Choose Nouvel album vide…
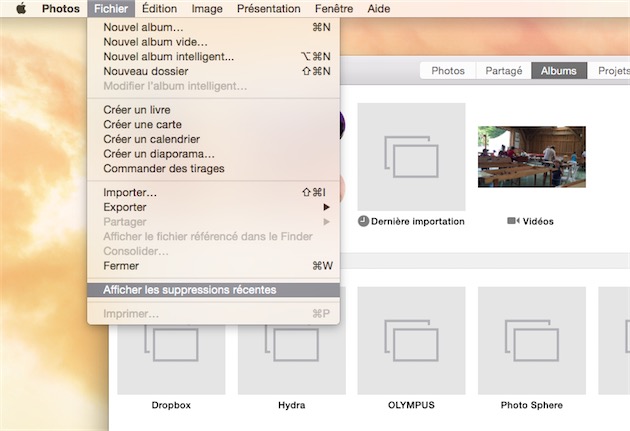Screen dimensions: 630x431 point(214,42)
